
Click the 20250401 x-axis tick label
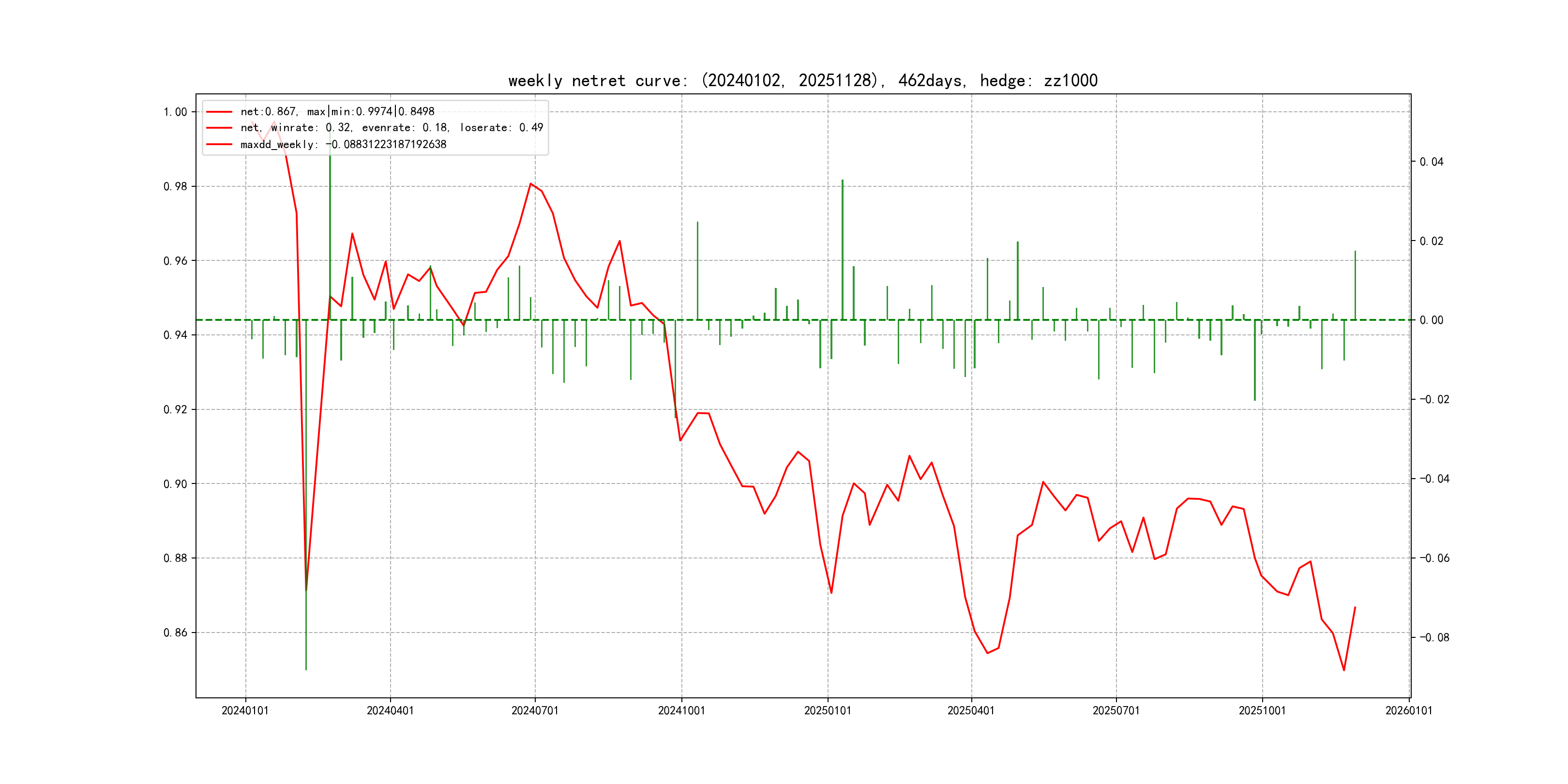pos(971,710)
